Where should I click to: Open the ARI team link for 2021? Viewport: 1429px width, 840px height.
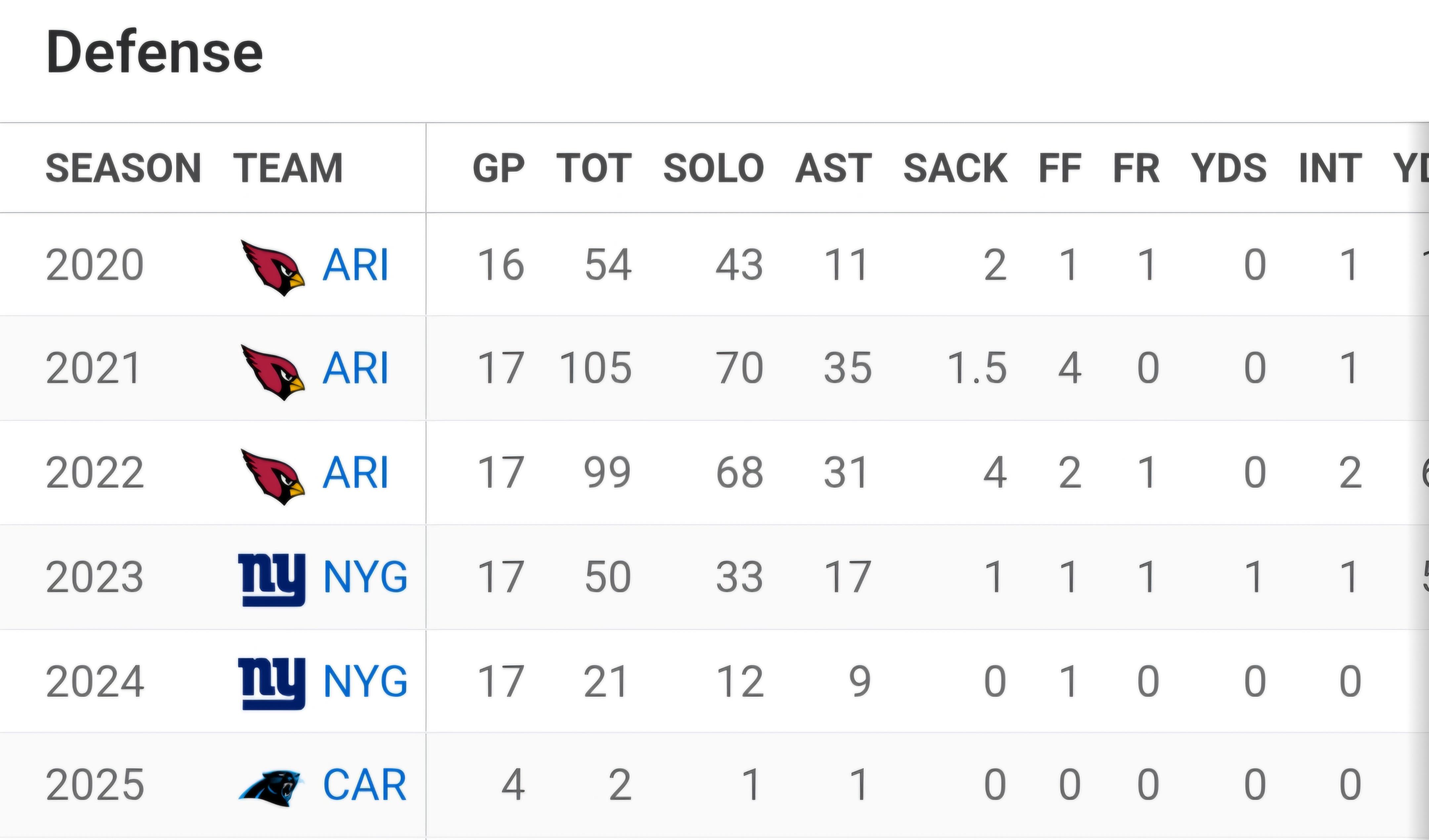(x=356, y=369)
